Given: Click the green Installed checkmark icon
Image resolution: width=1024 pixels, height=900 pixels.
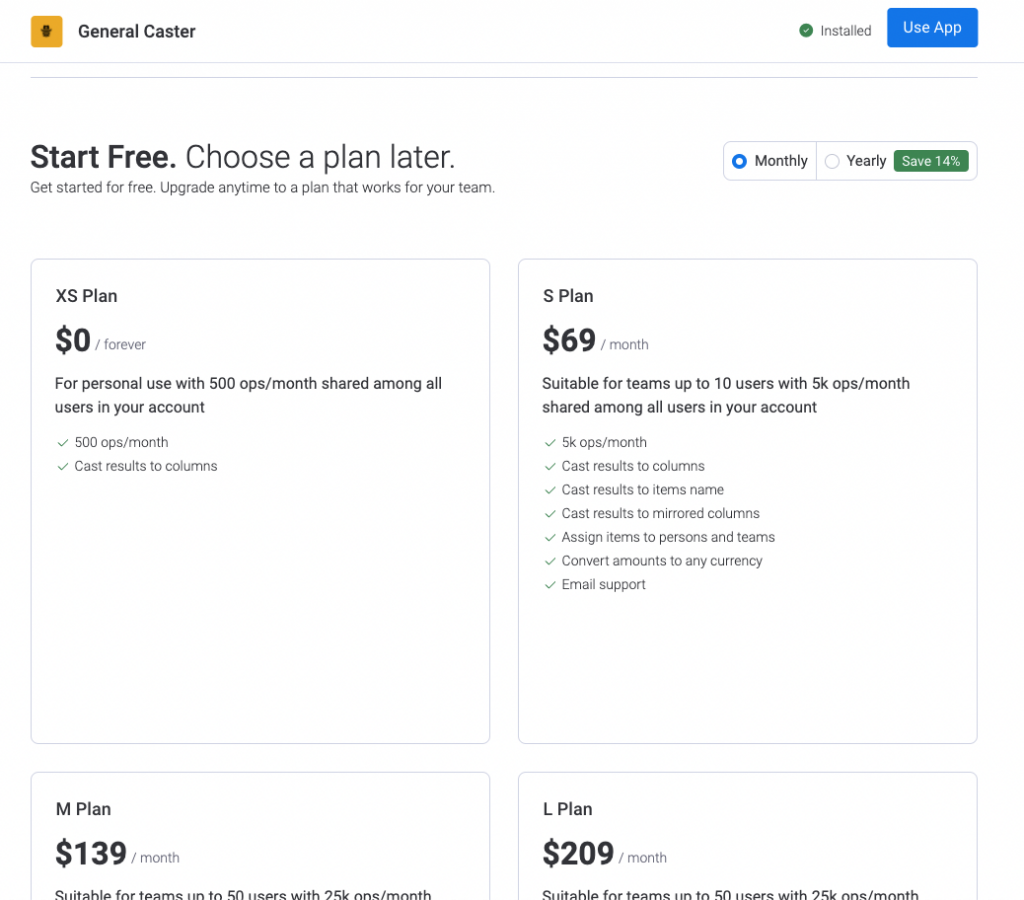Looking at the screenshot, I should pyautogui.click(x=806, y=31).
